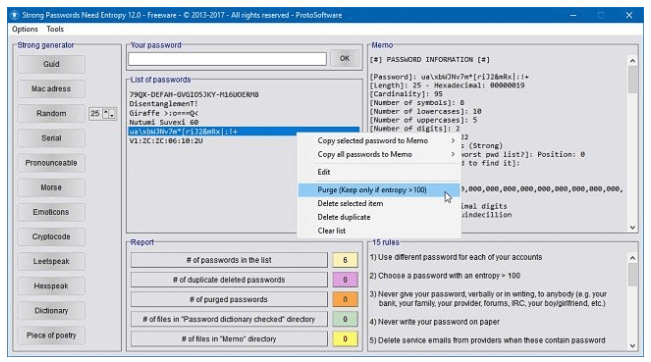This screenshot has height=362, width=651.
Task: Click rule 4 Never write password on paper
Action: click(x=435, y=322)
